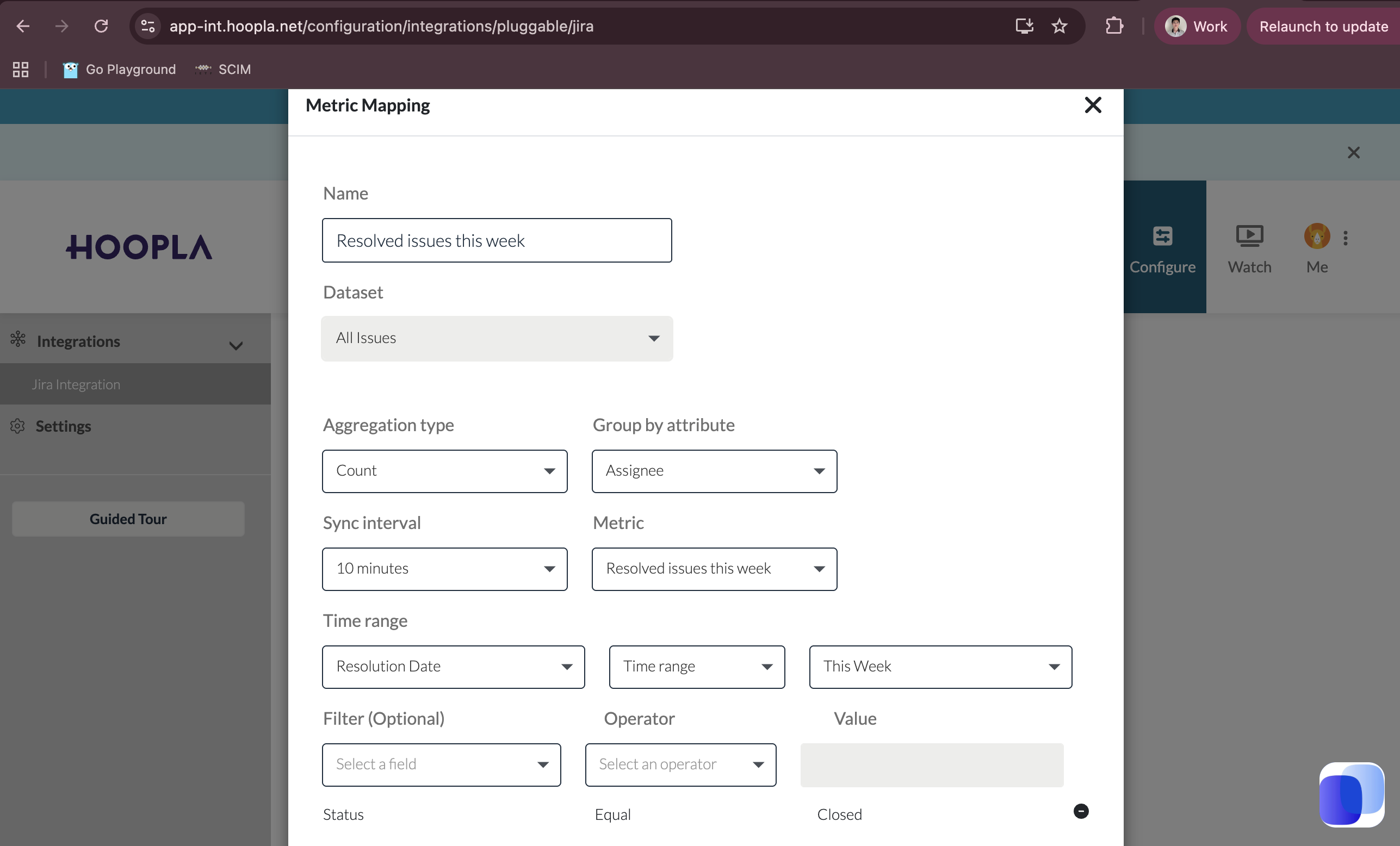
Task: Start the Guided Tour
Action: [128, 519]
